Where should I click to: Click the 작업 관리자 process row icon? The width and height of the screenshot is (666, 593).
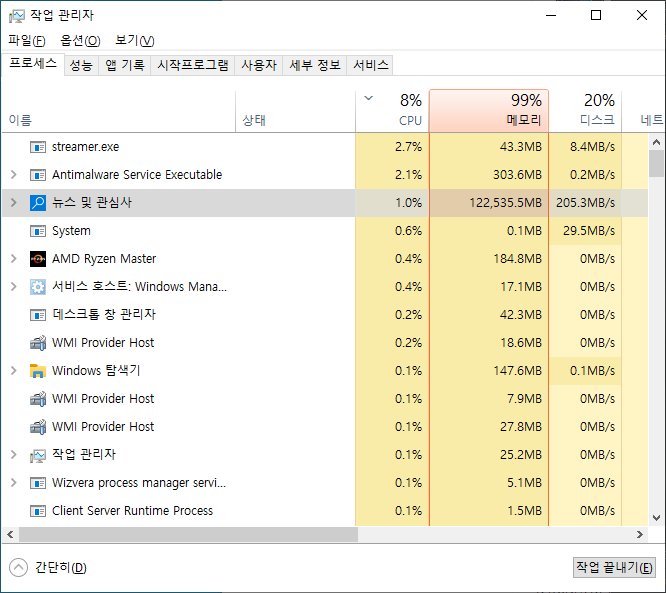tap(38, 455)
